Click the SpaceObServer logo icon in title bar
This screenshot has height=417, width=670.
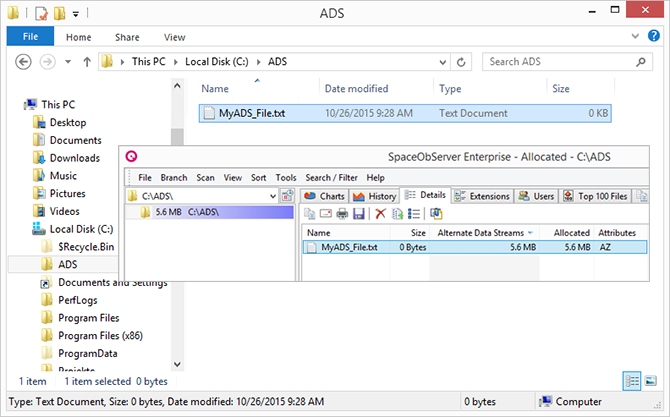point(131,156)
